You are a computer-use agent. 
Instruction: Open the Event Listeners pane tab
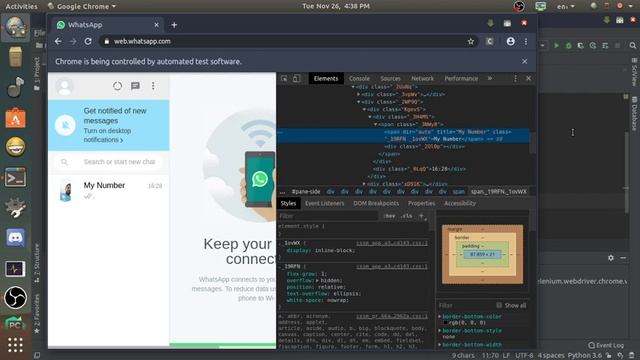(324, 203)
